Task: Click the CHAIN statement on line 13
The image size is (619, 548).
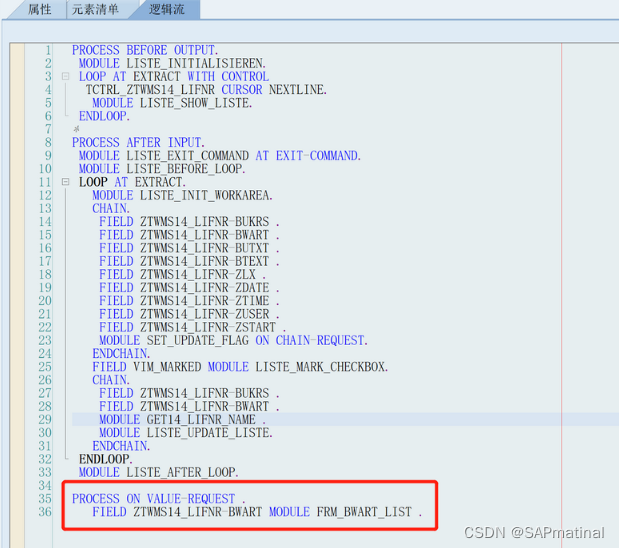Action: pyautogui.click(x=111, y=208)
